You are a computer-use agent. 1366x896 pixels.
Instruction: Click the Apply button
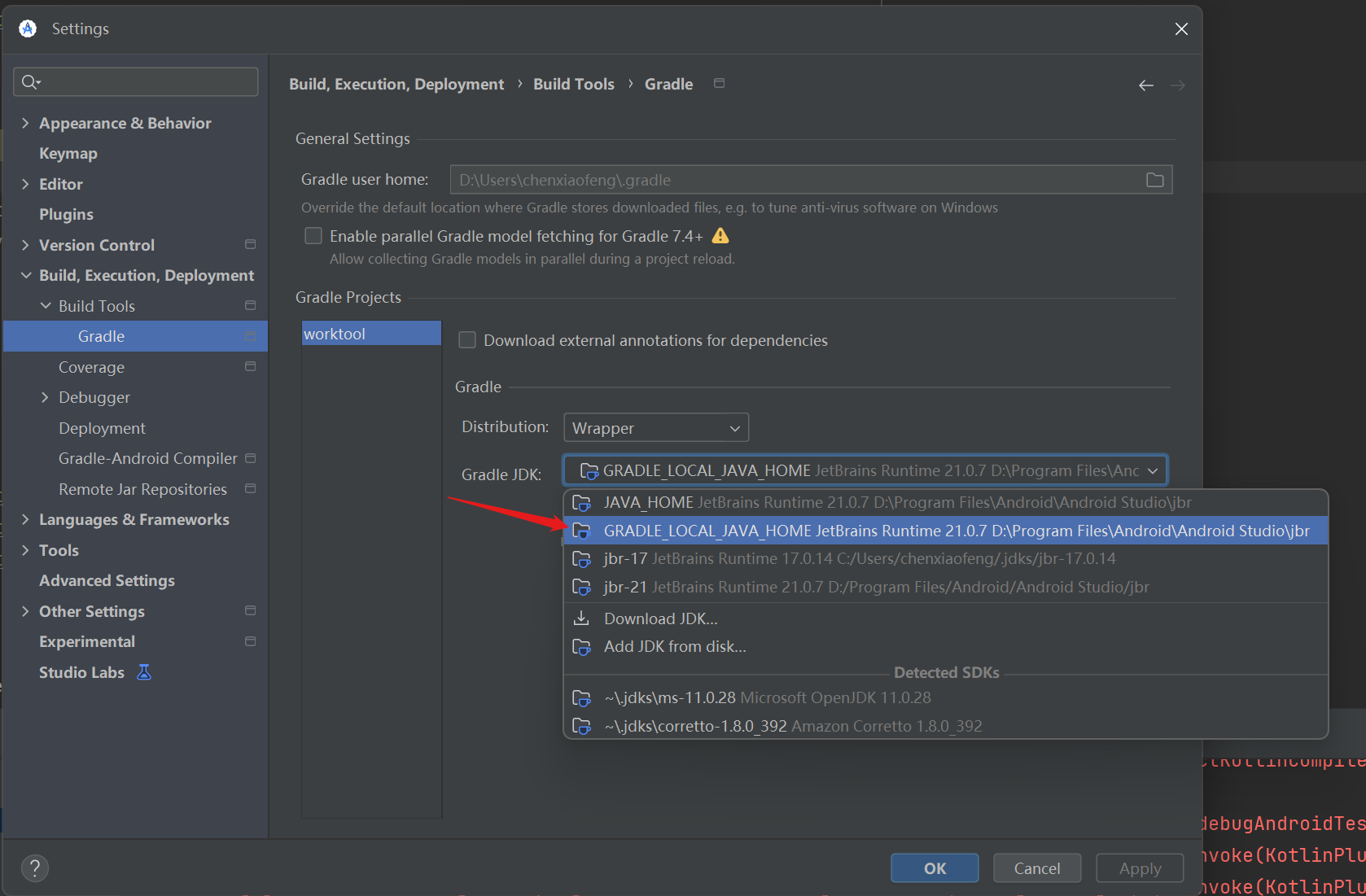coord(1140,868)
